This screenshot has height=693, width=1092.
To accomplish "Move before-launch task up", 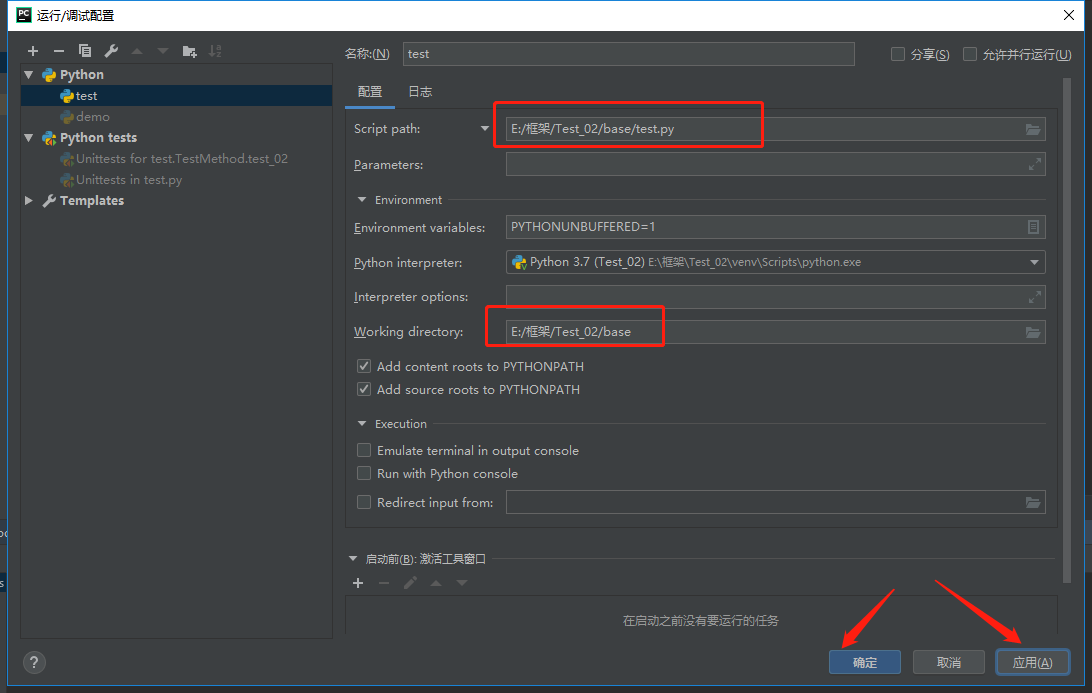I will pos(436,583).
